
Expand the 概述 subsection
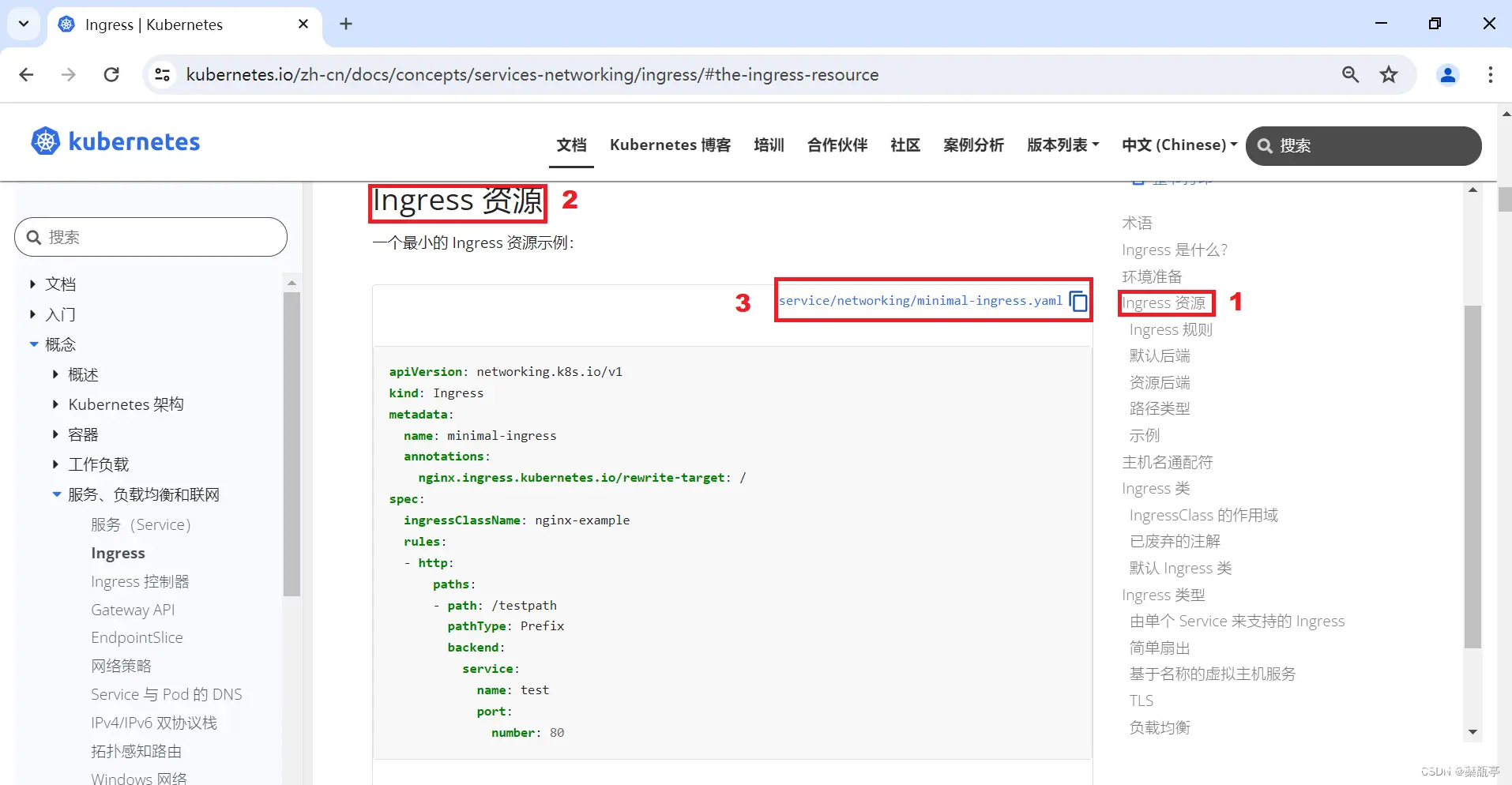(55, 374)
